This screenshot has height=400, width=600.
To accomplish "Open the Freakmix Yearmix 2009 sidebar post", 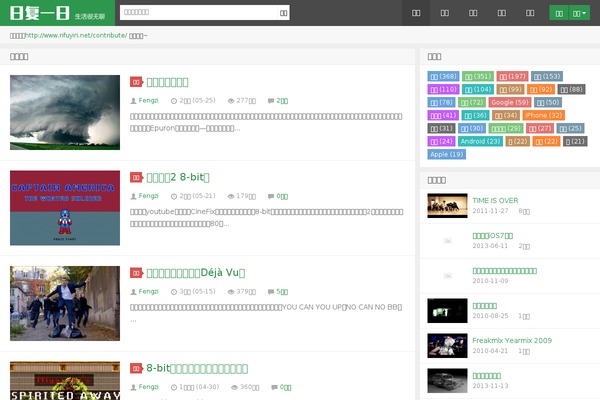I will [512, 340].
